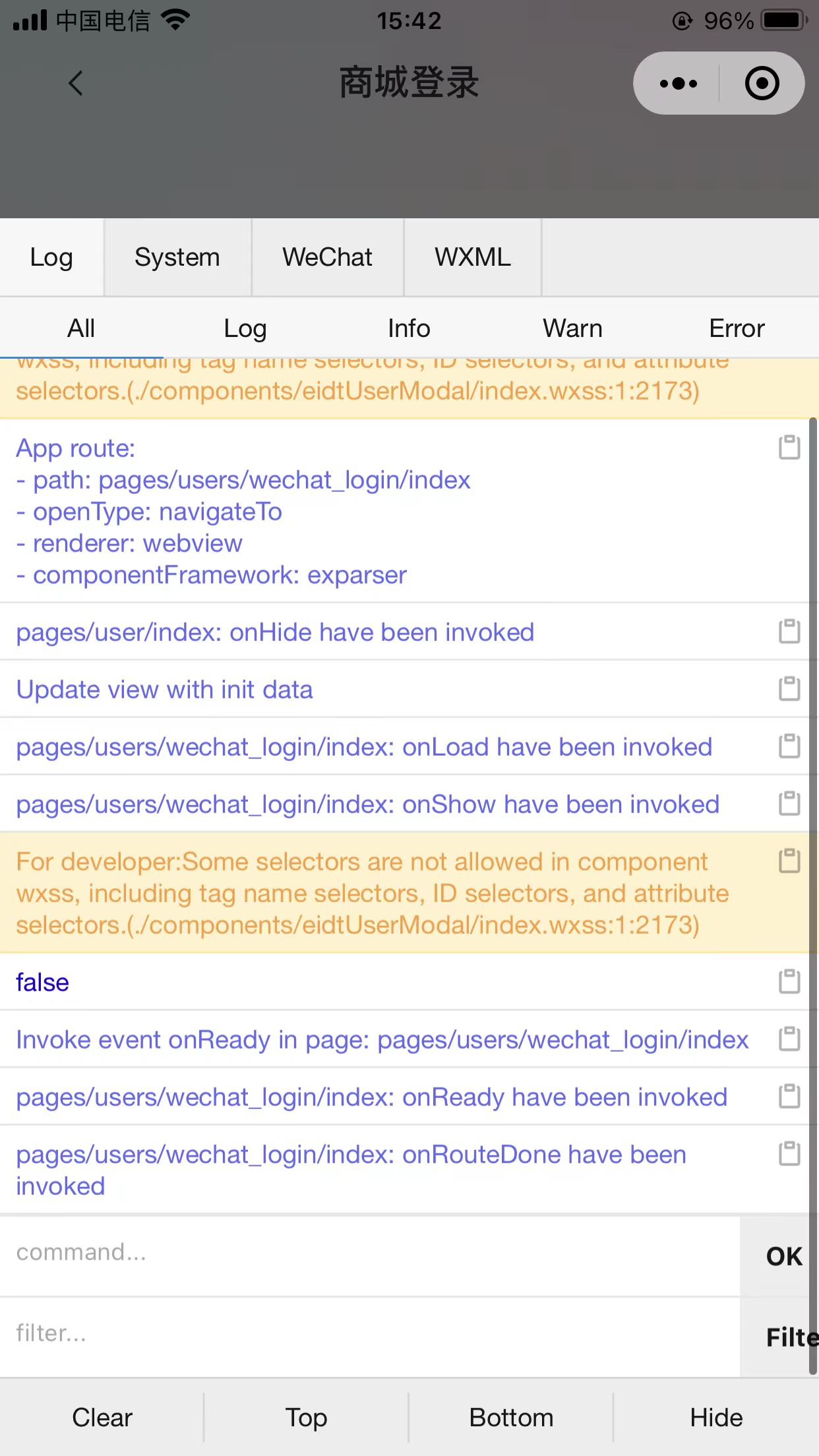Viewport: 819px width, 1456px height.
Task: Clear the console log
Action: pos(102,1417)
